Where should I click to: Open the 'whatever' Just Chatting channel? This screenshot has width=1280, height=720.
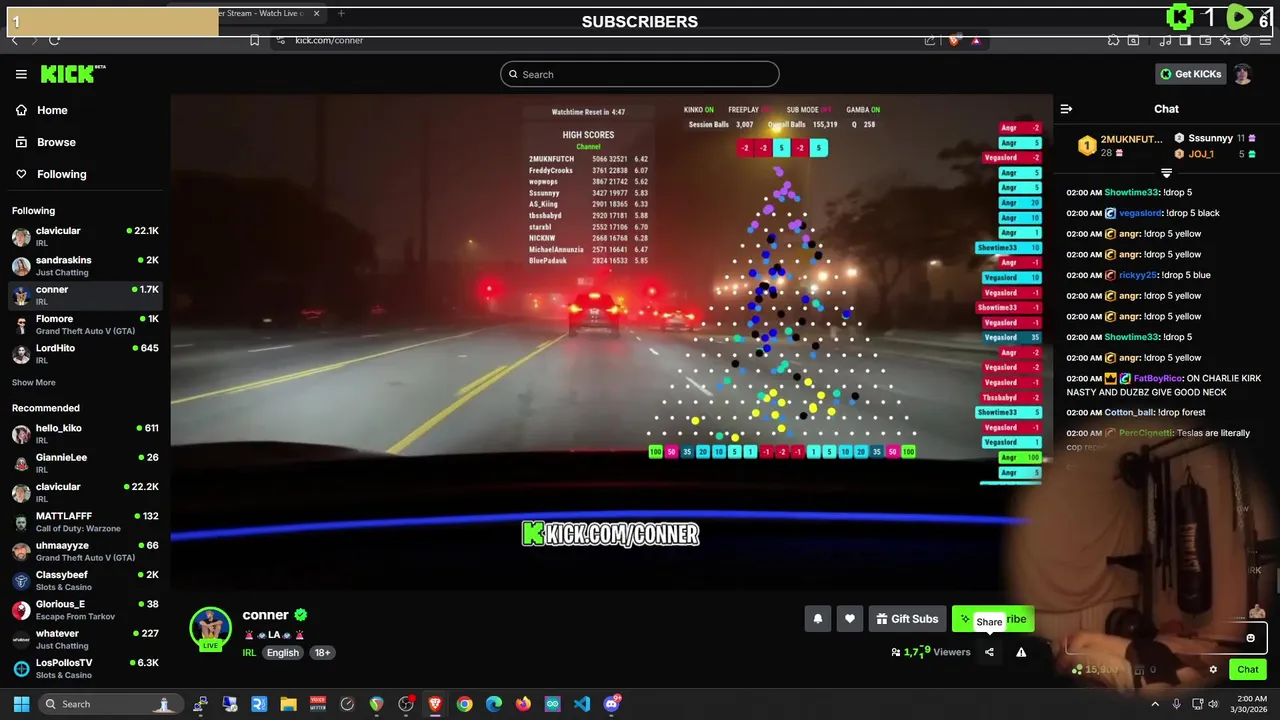tap(85, 638)
